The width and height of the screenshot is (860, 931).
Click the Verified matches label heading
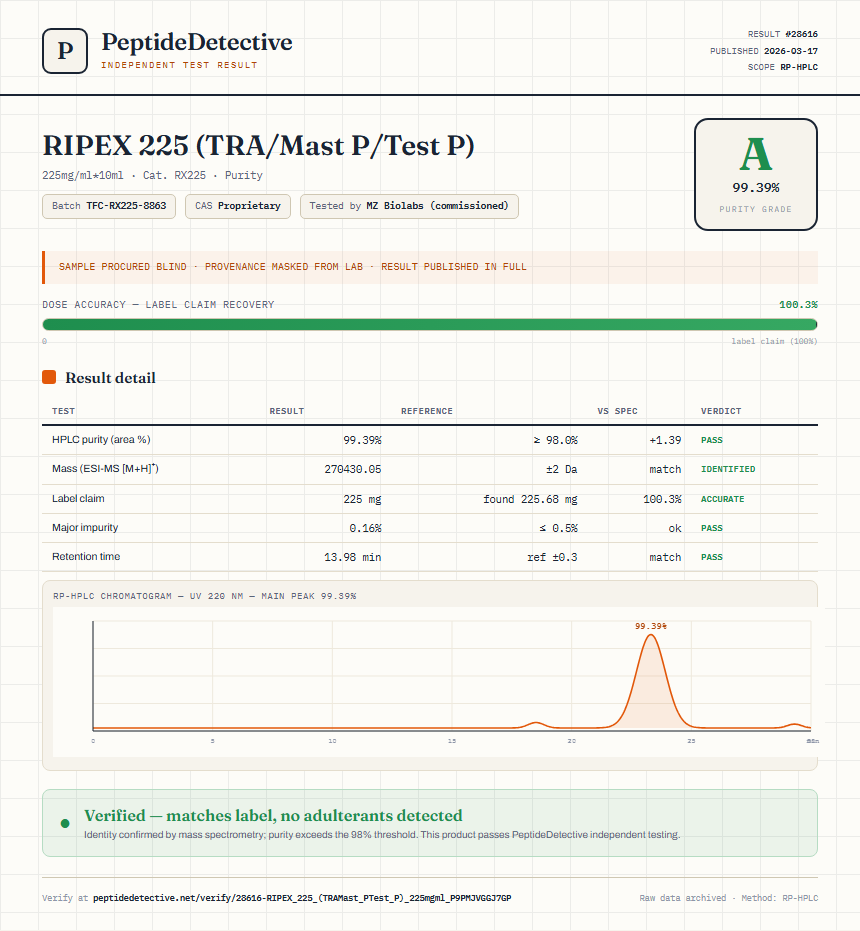pos(273,815)
